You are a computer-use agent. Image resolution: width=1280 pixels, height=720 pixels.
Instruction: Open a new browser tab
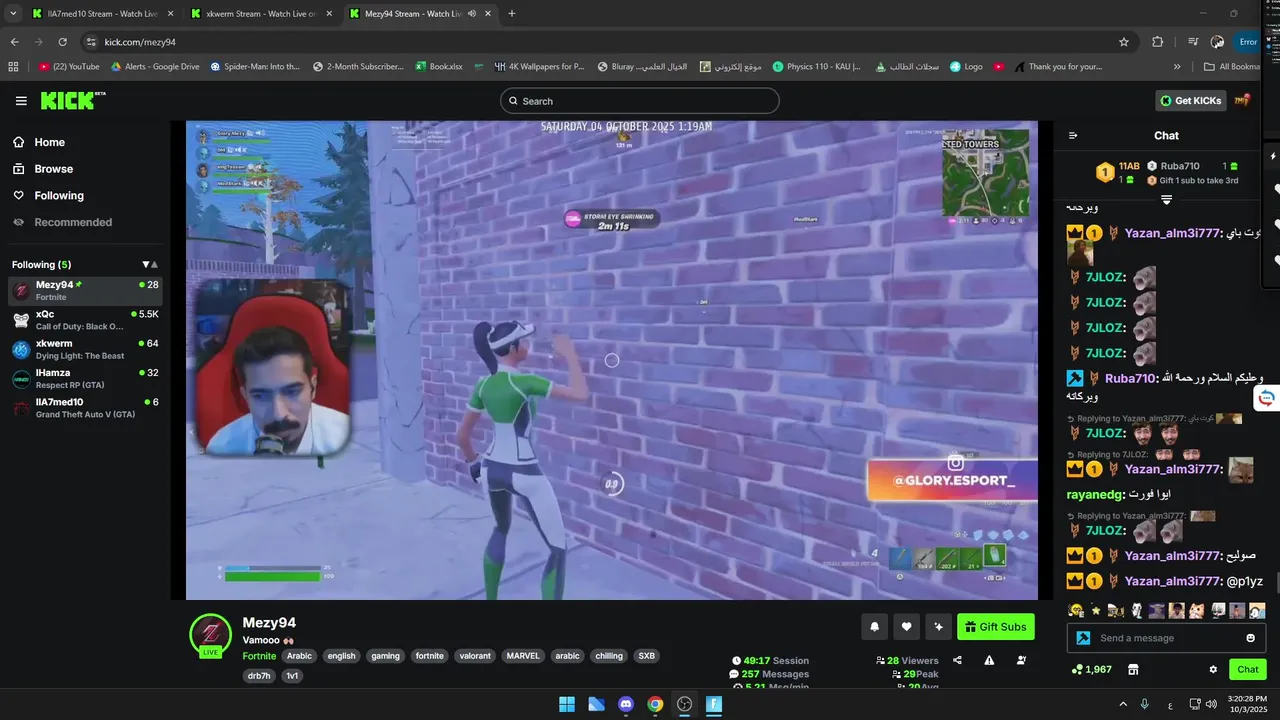click(512, 14)
